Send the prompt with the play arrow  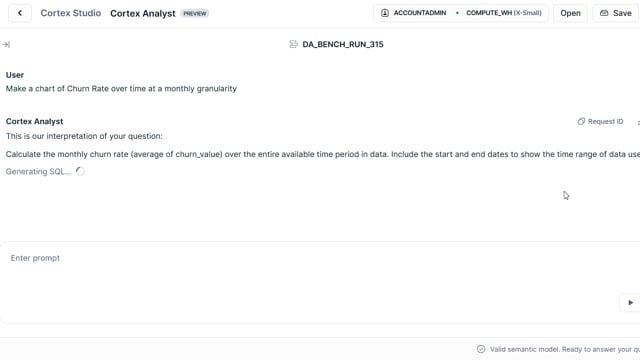630,302
